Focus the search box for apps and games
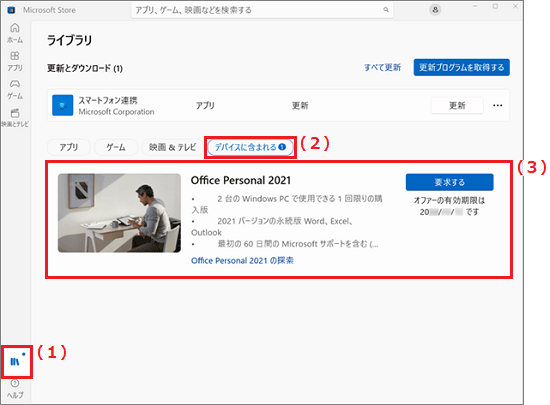550x405 pixels. [262, 10]
